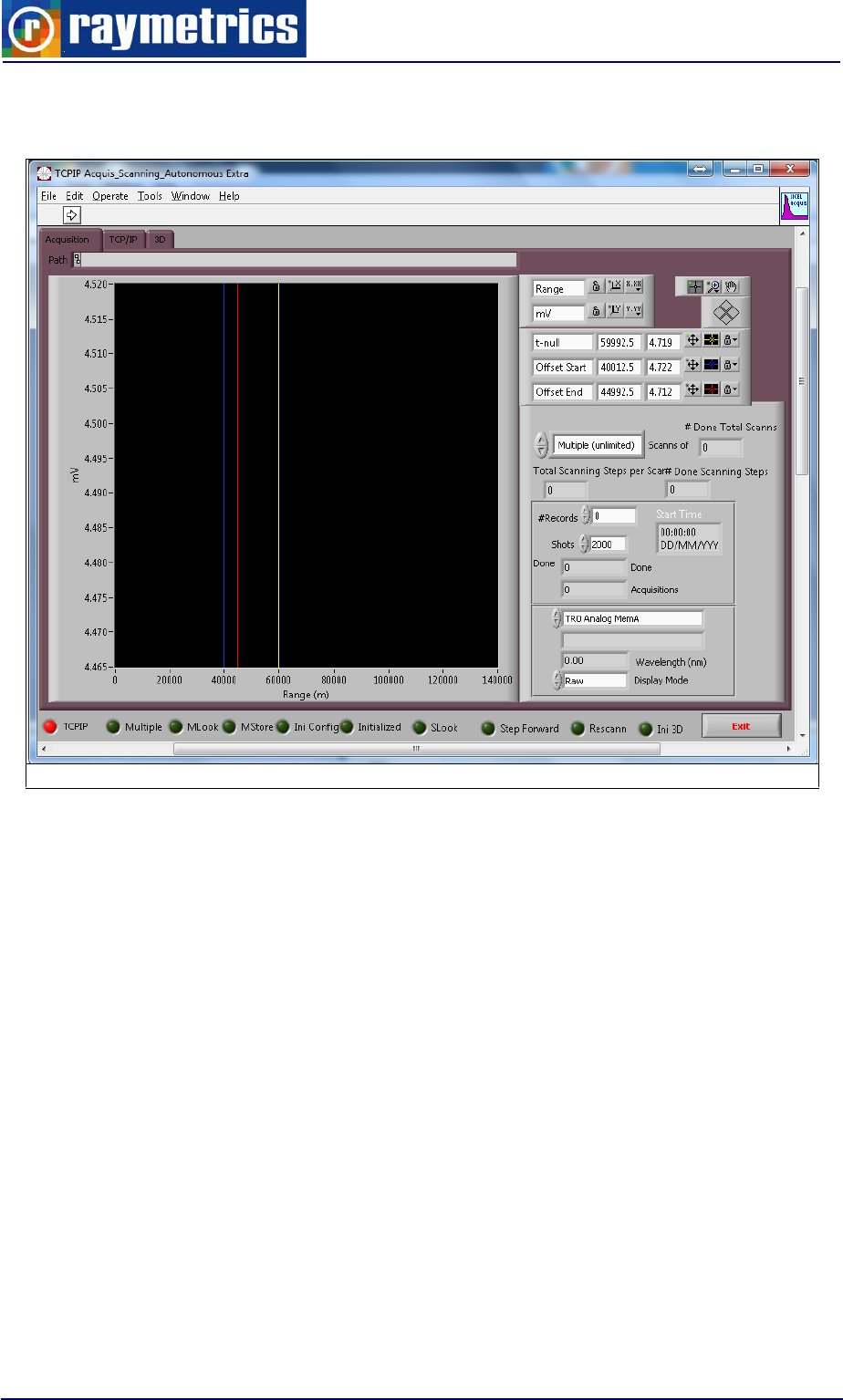Click the t-null position value 59992.5
Image resolution: width=843 pixels, height=1400 pixels.
619,342
